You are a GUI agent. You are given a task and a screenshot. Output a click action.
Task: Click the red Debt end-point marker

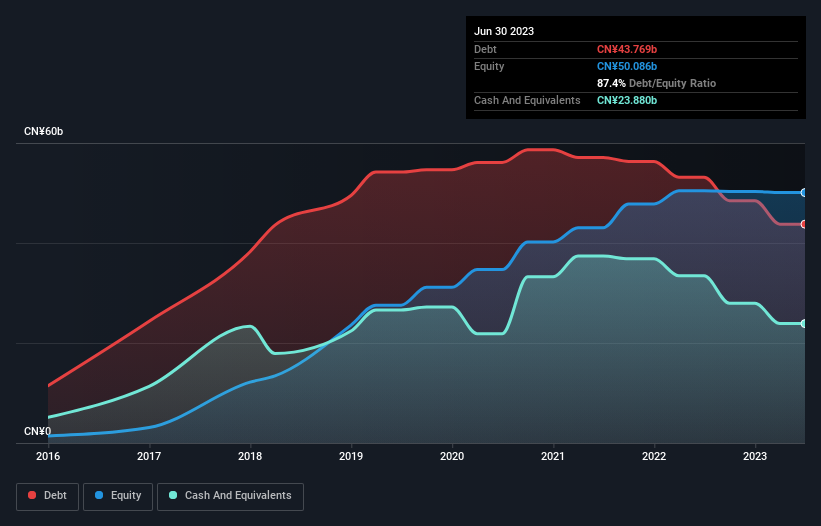point(804,224)
